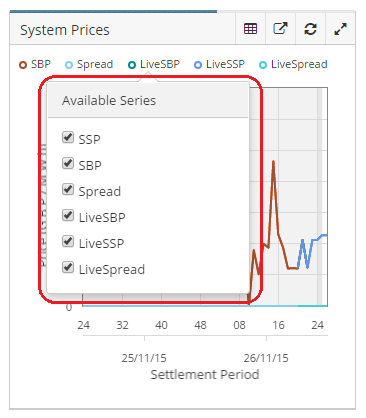Click the export pop-out icon

coord(280,29)
